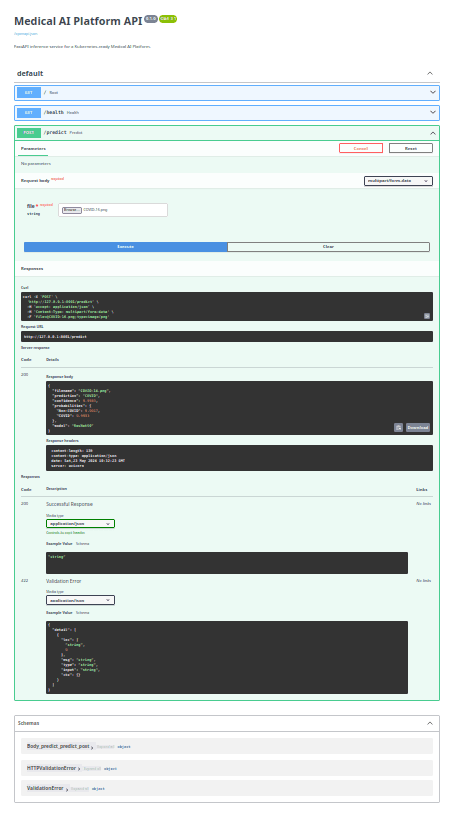
Task: Collapse the Schemas section
Action: [x=430, y=723]
